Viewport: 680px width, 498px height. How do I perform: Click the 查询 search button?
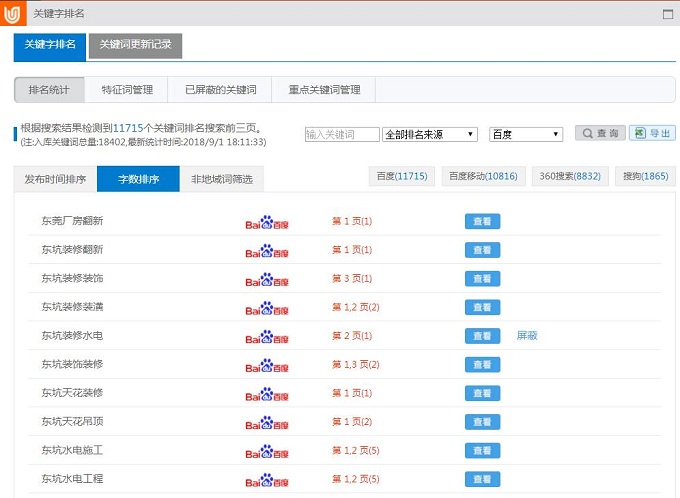pyautogui.click(x=600, y=134)
